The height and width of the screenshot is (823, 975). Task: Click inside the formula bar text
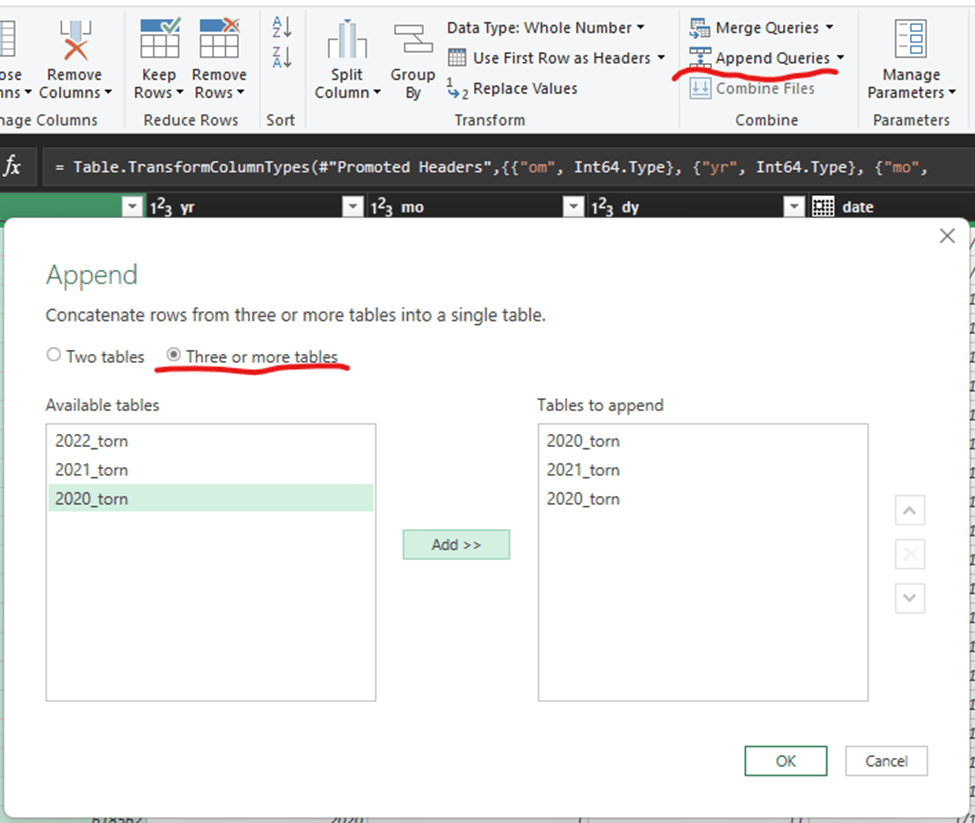pos(500,167)
